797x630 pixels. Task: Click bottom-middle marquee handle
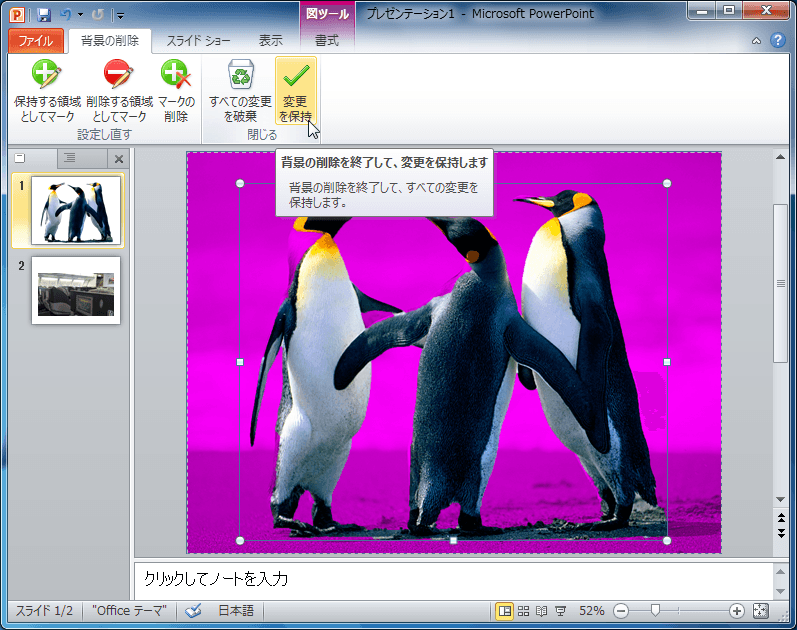pyautogui.click(x=453, y=541)
